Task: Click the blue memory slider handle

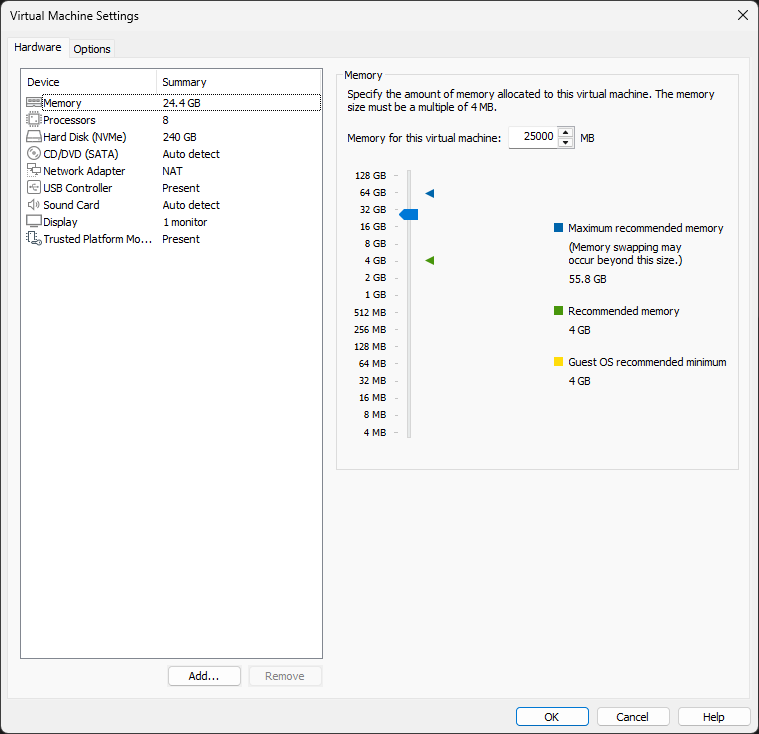Action: coord(409,214)
